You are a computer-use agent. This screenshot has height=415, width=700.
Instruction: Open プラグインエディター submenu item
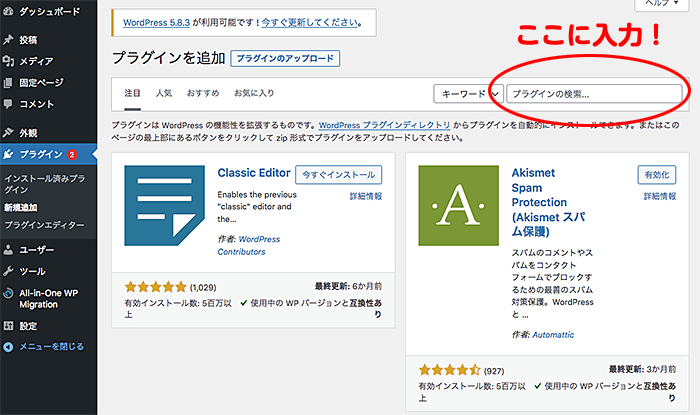click(x=44, y=225)
